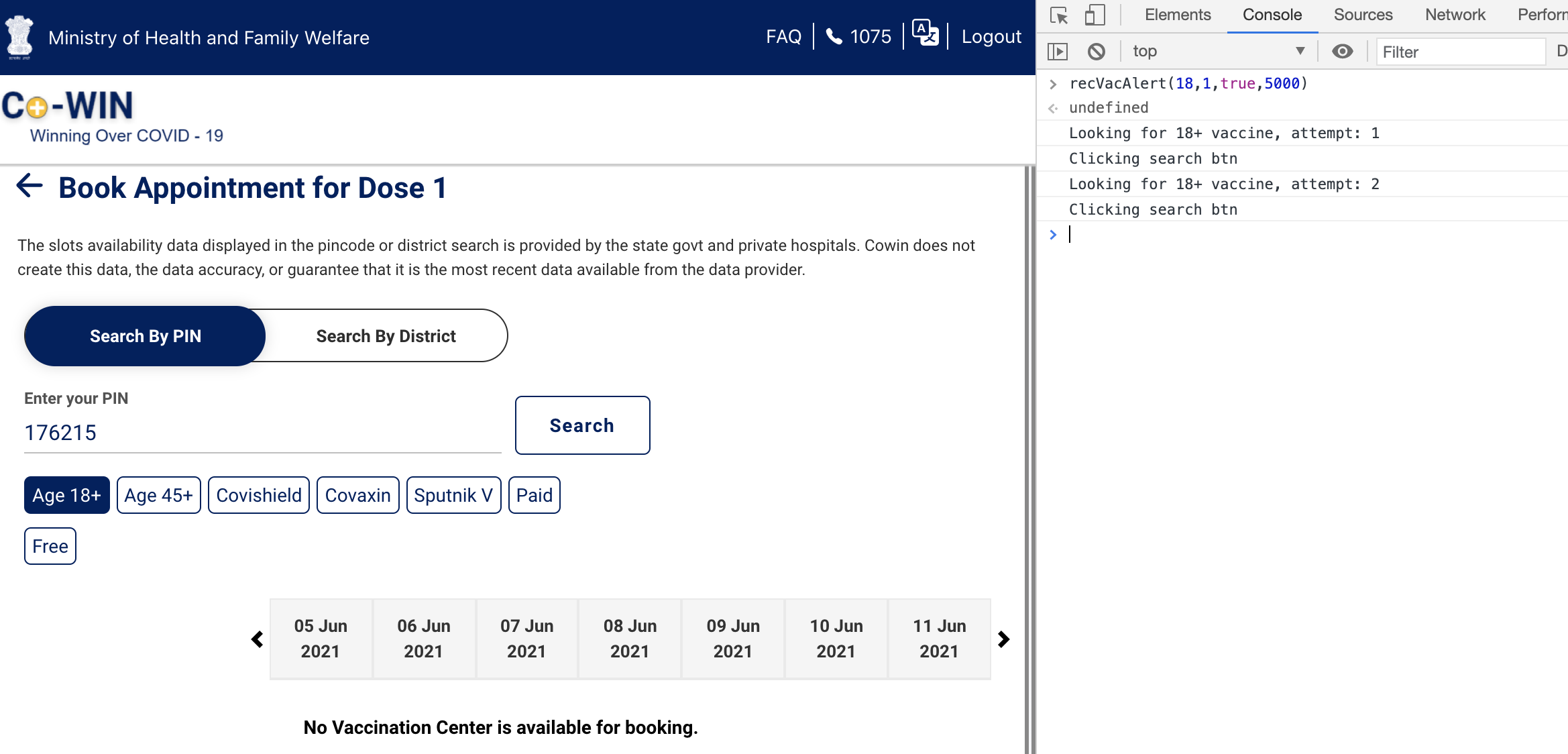Viewport: 1568px width, 754px height.
Task: Switch to the Network tab in DevTools
Action: click(1454, 14)
